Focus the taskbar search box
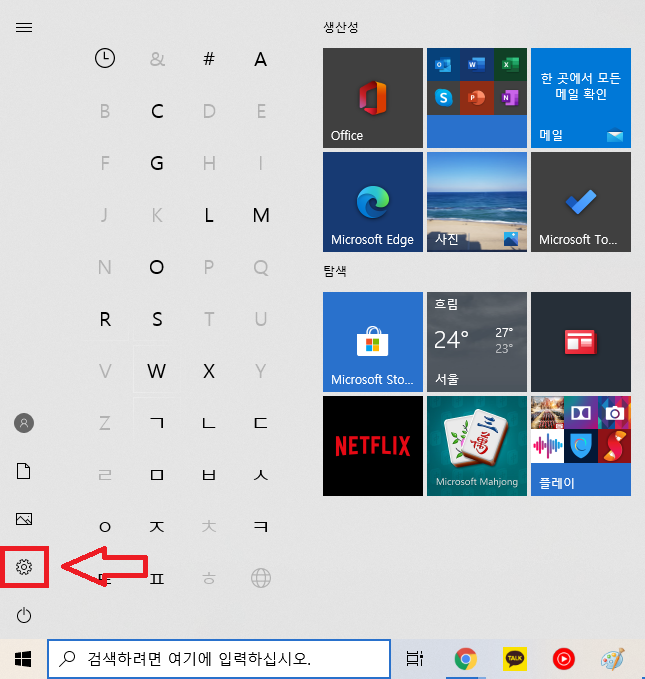The height and width of the screenshot is (679, 645). coord(219,659)
